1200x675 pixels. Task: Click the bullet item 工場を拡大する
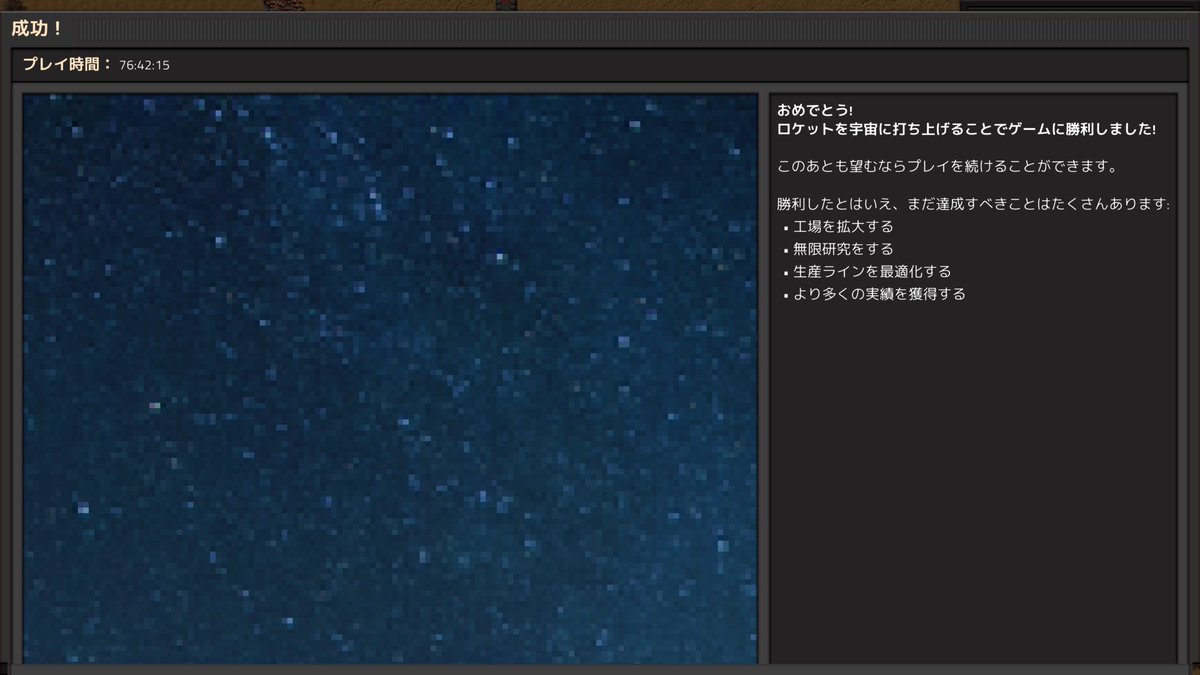(x=843, y=227)
